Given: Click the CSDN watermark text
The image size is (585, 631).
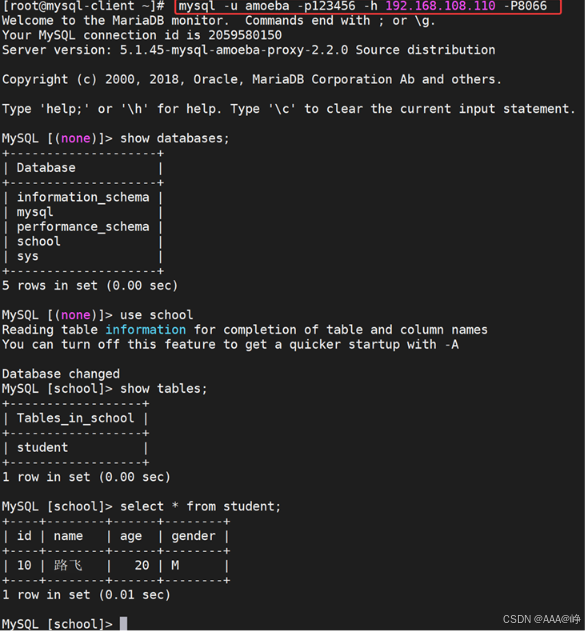Looking at the screenshot, I should point(541,619).
